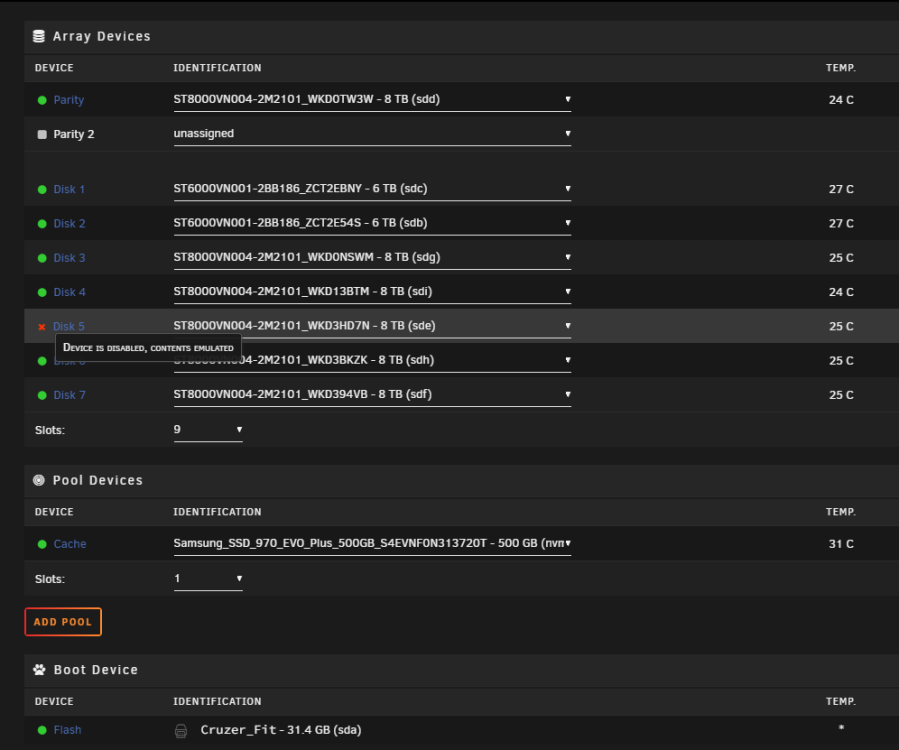Open the Disk 3 device link
Viewport: 899px width, 750px height.
[x=69, y=258]
